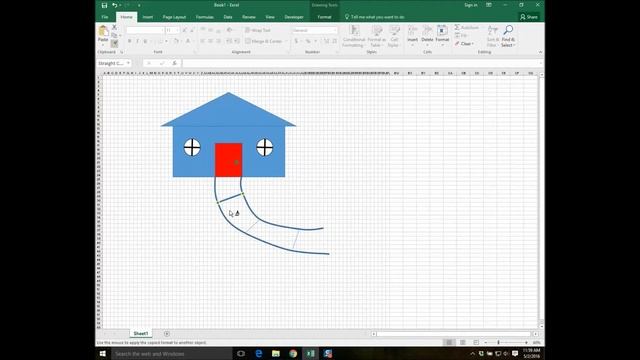Switch to the Page Layout tab
Image resolution: width=640 pixels, height=360 pixels.
tap(174, 17)
